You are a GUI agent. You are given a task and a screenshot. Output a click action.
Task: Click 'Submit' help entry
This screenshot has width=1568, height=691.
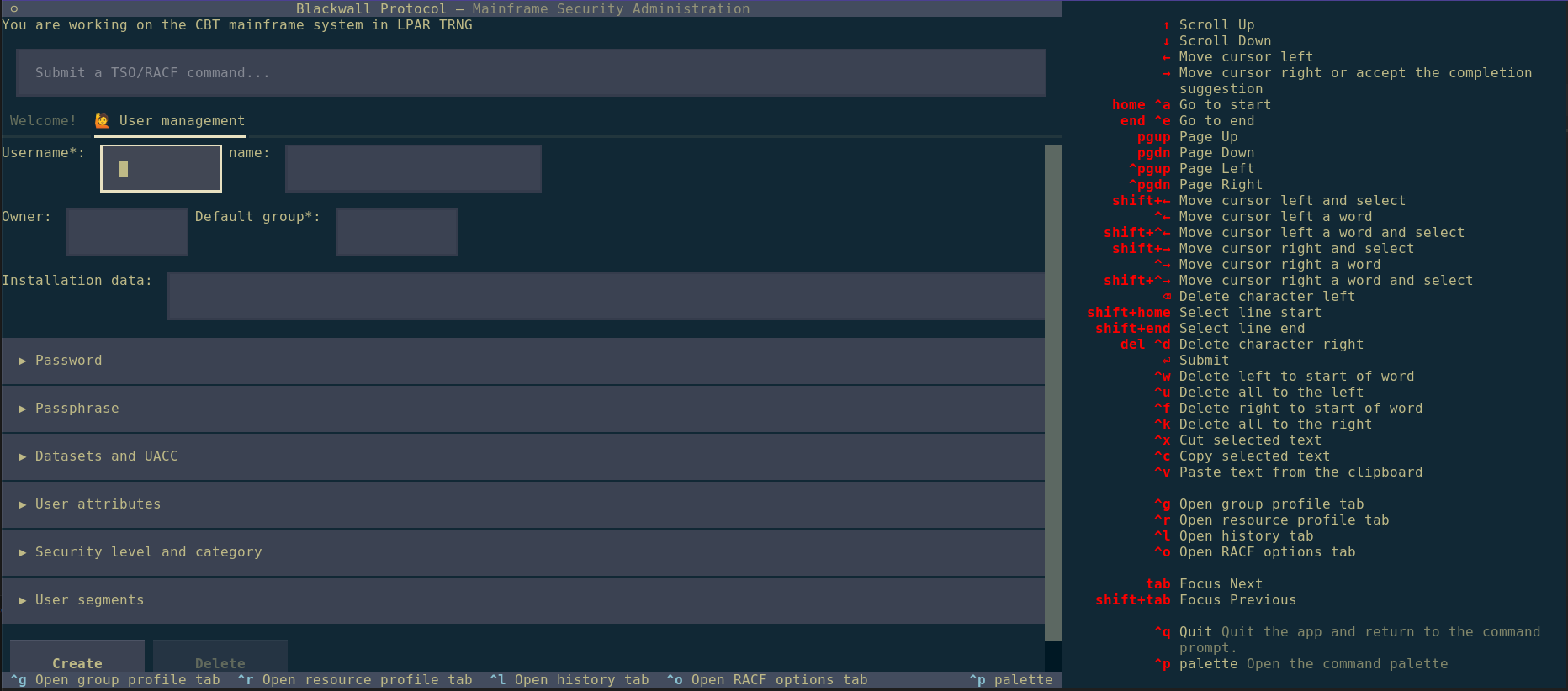pyautogui.click(x=1204, y=361)
